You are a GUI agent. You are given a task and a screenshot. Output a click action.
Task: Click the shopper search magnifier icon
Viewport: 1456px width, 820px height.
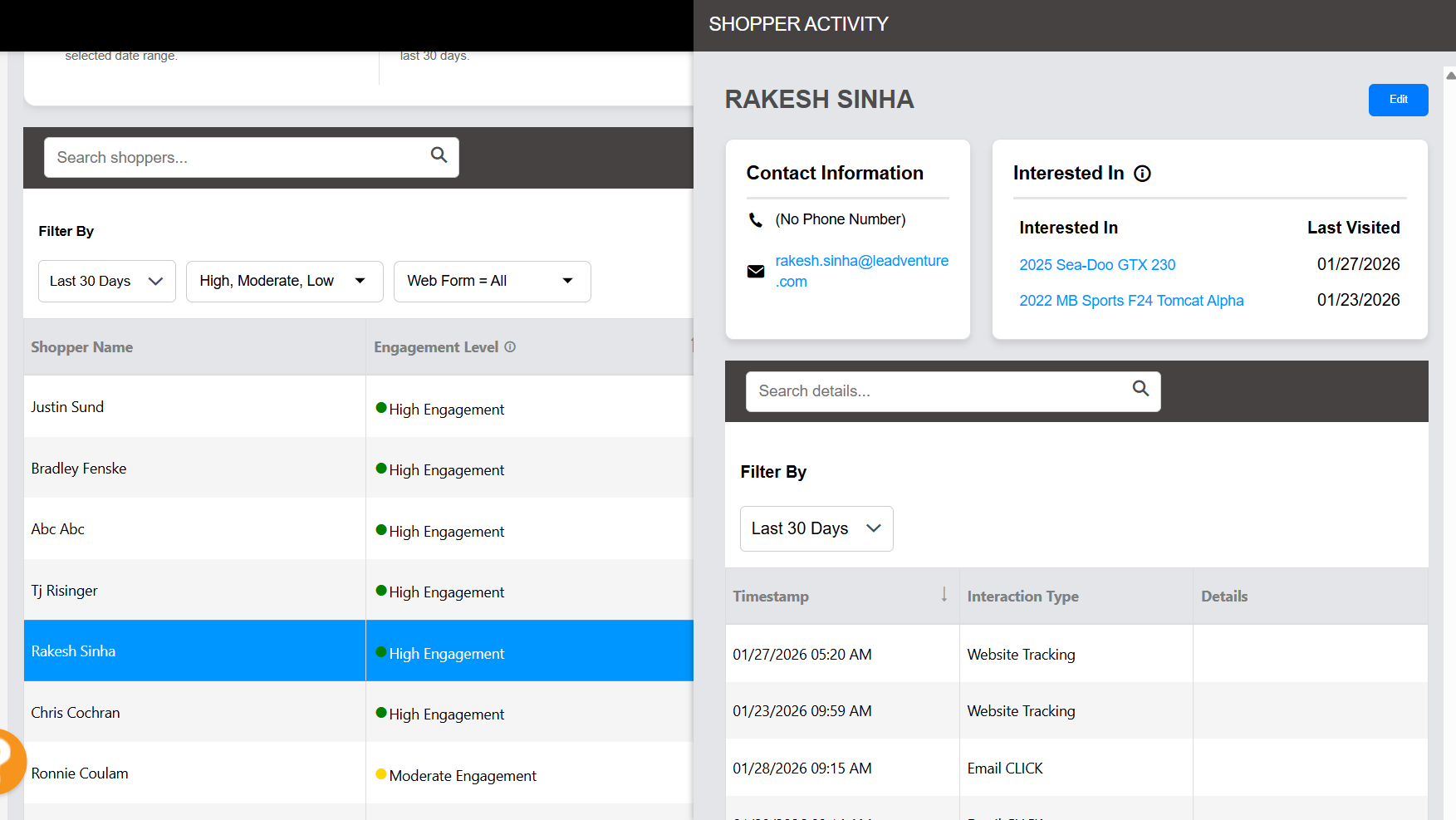pyautogui.click(x=439, y=155)
